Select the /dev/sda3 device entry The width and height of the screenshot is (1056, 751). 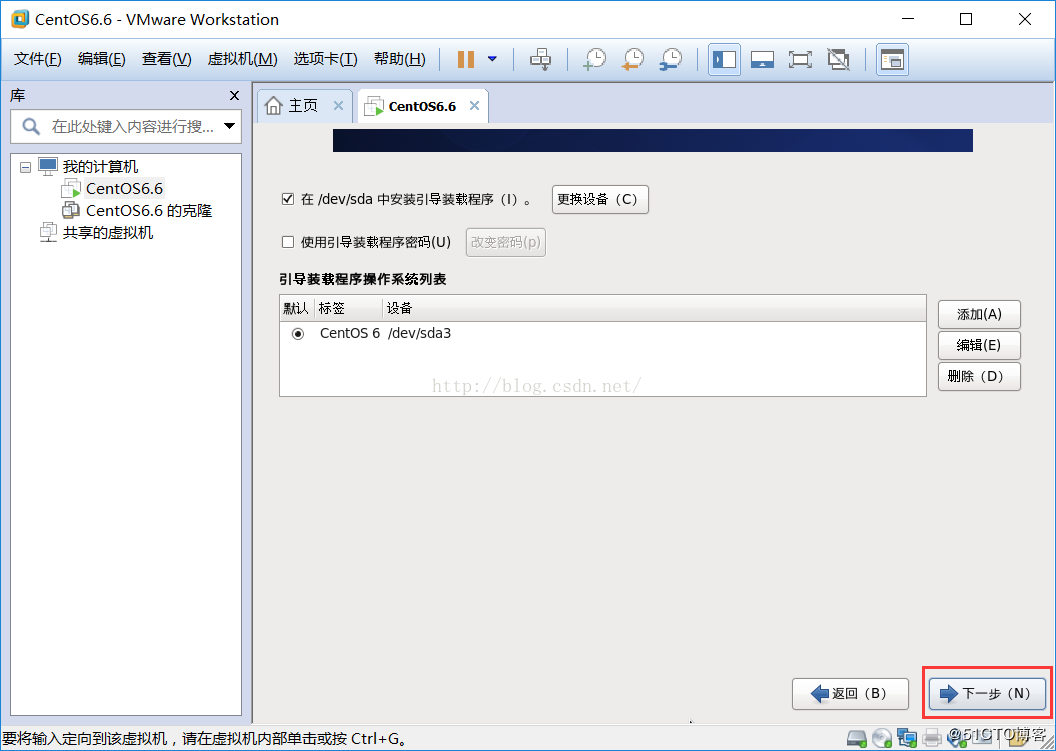point(420,333)
